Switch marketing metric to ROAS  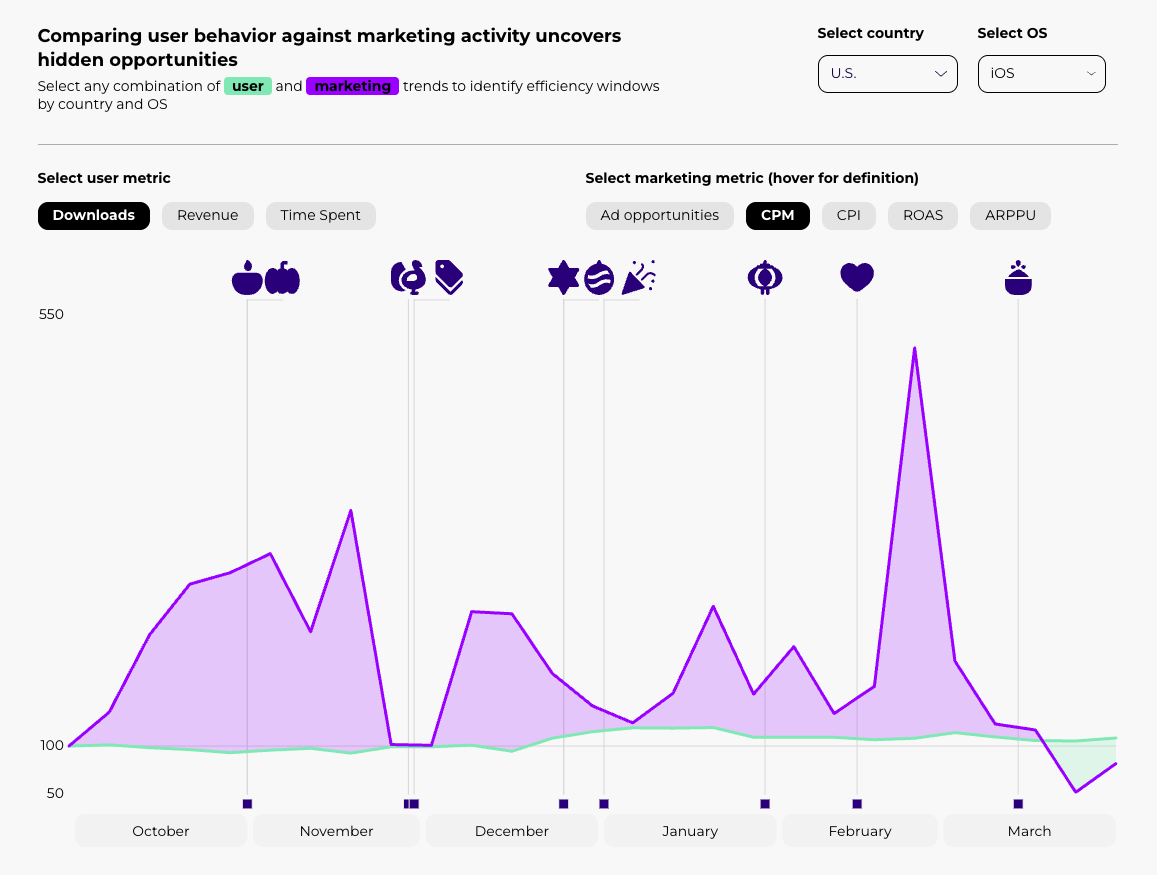point(923,215)
